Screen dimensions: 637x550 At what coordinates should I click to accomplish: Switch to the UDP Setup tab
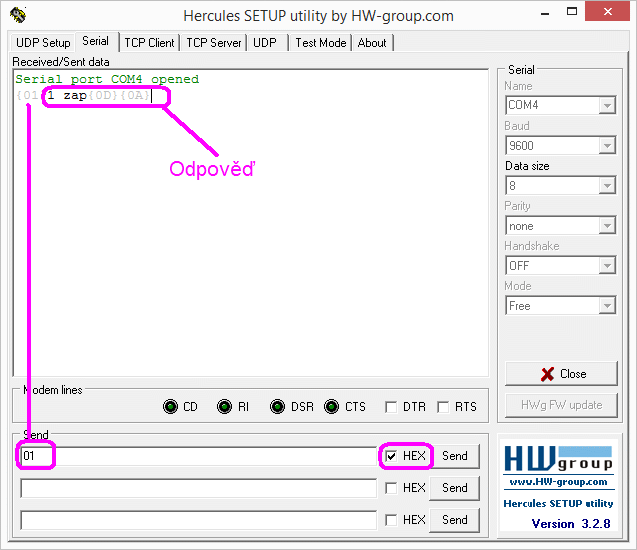click(x=43, y=43)
